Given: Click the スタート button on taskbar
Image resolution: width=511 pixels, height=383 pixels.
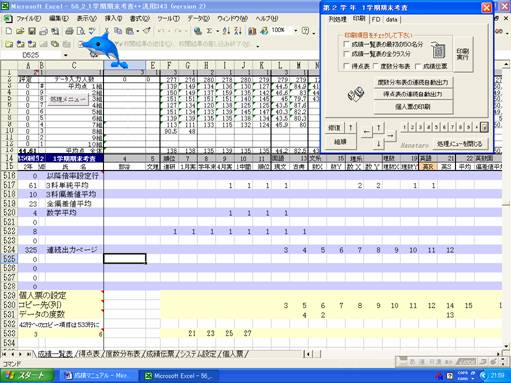Looking at the screenshot, I should pyautogui.click(x=27, y=376).
